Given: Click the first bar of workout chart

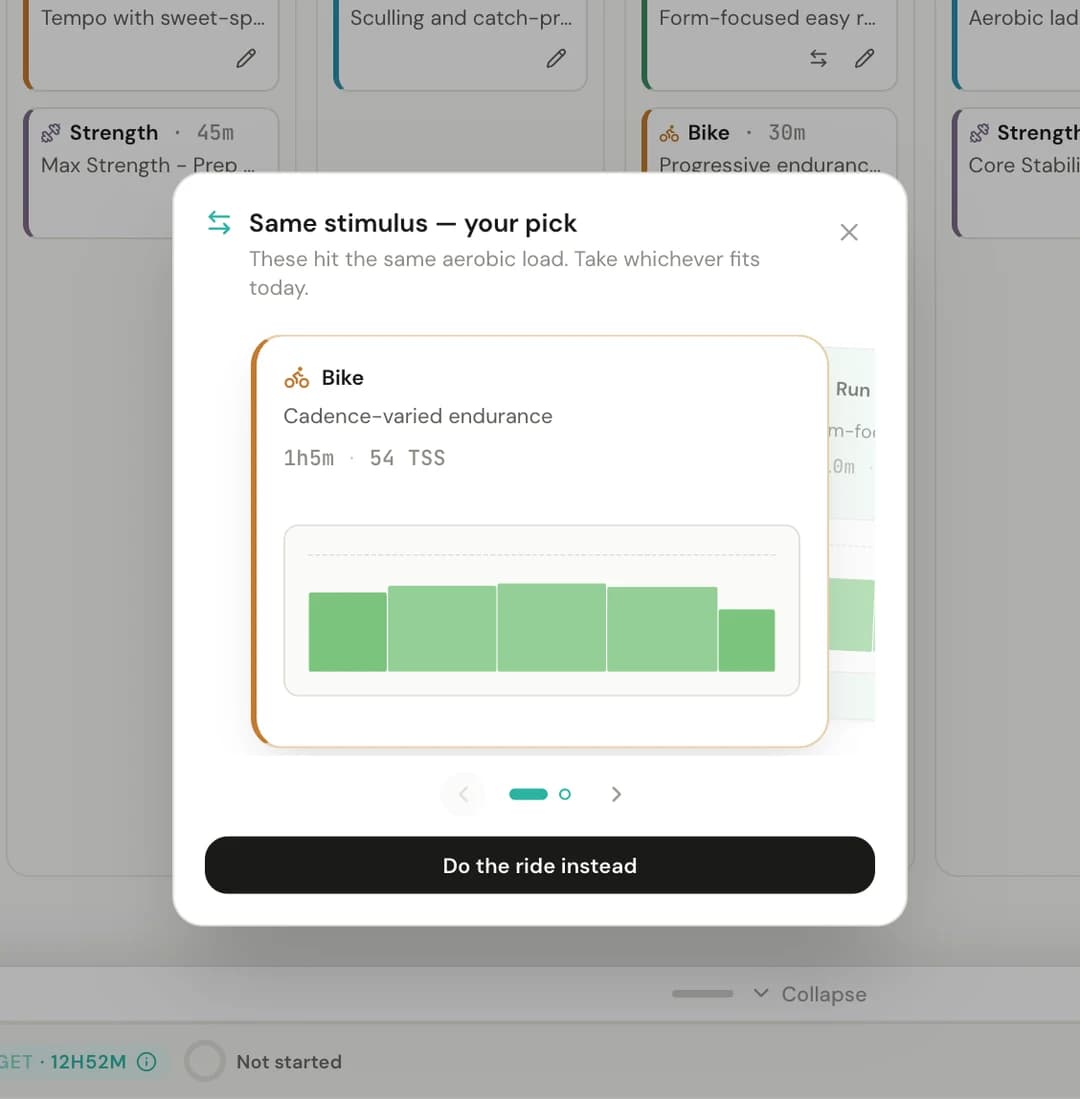Looking at the screenshot, I should tap(348, 632).
